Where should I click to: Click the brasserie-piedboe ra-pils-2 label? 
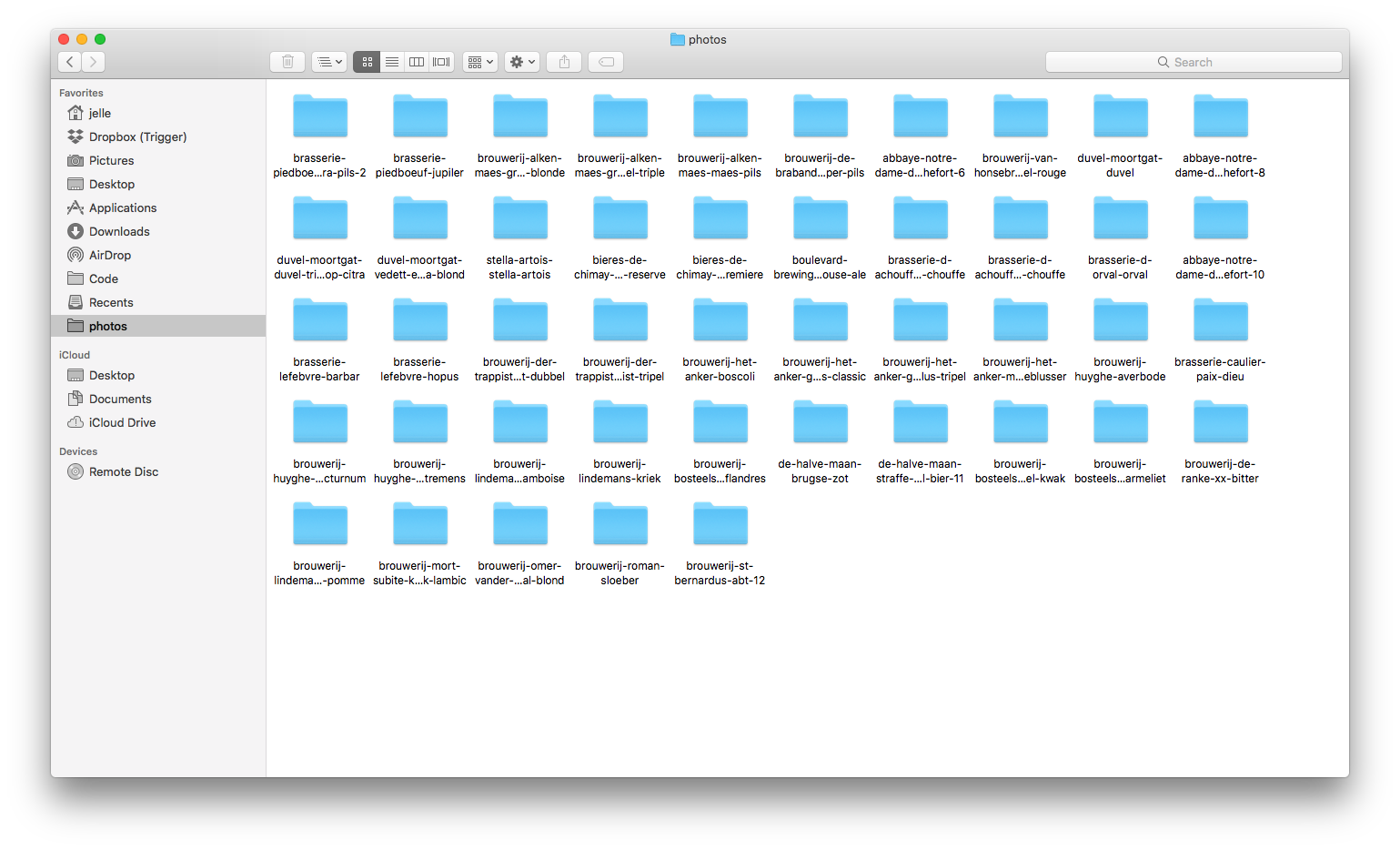pos(319,166)
